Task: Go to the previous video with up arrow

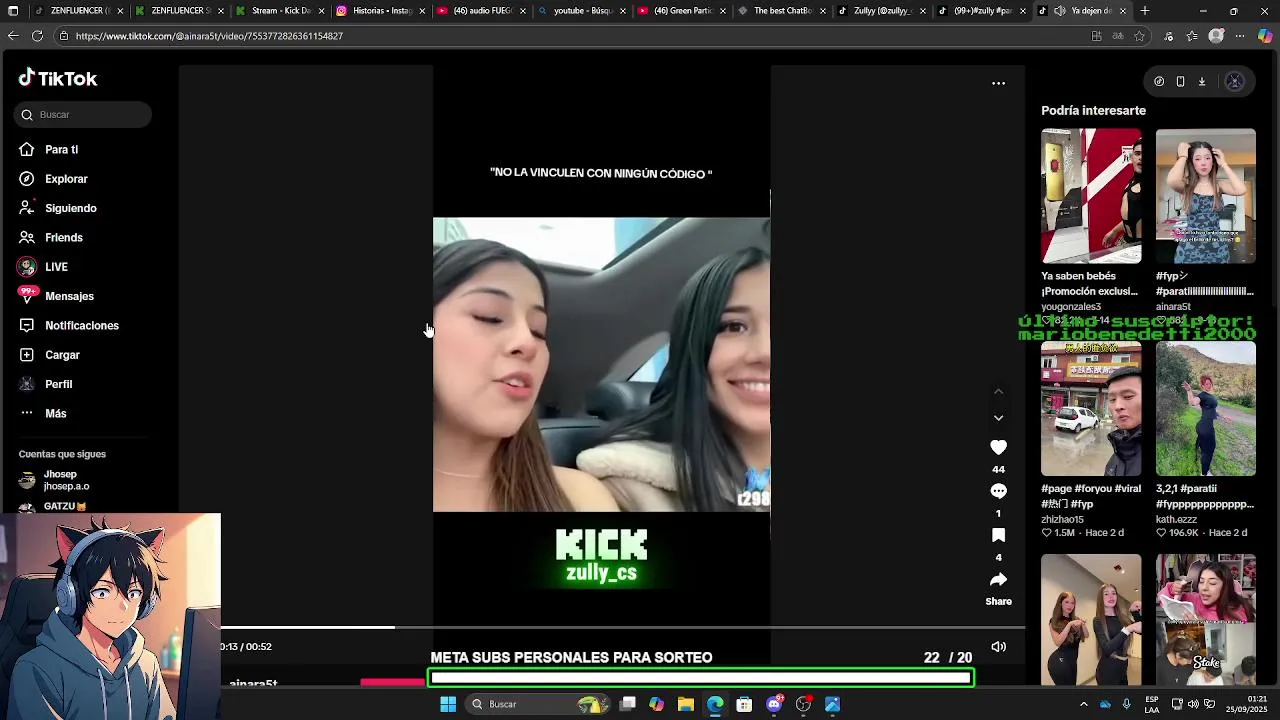Action: [x=998, y=391]
